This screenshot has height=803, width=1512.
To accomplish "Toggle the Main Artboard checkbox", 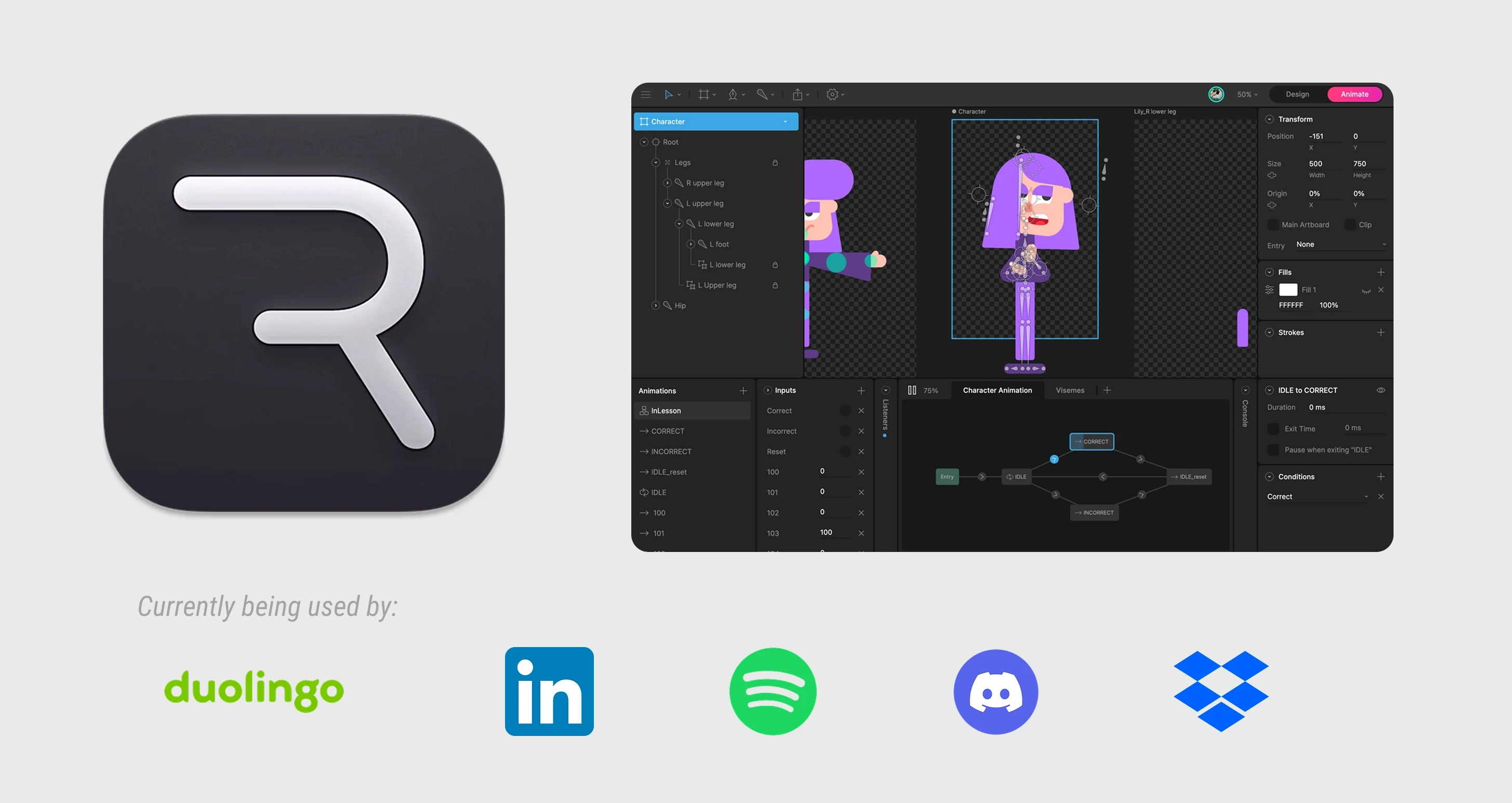I will tap(1272, 225).
